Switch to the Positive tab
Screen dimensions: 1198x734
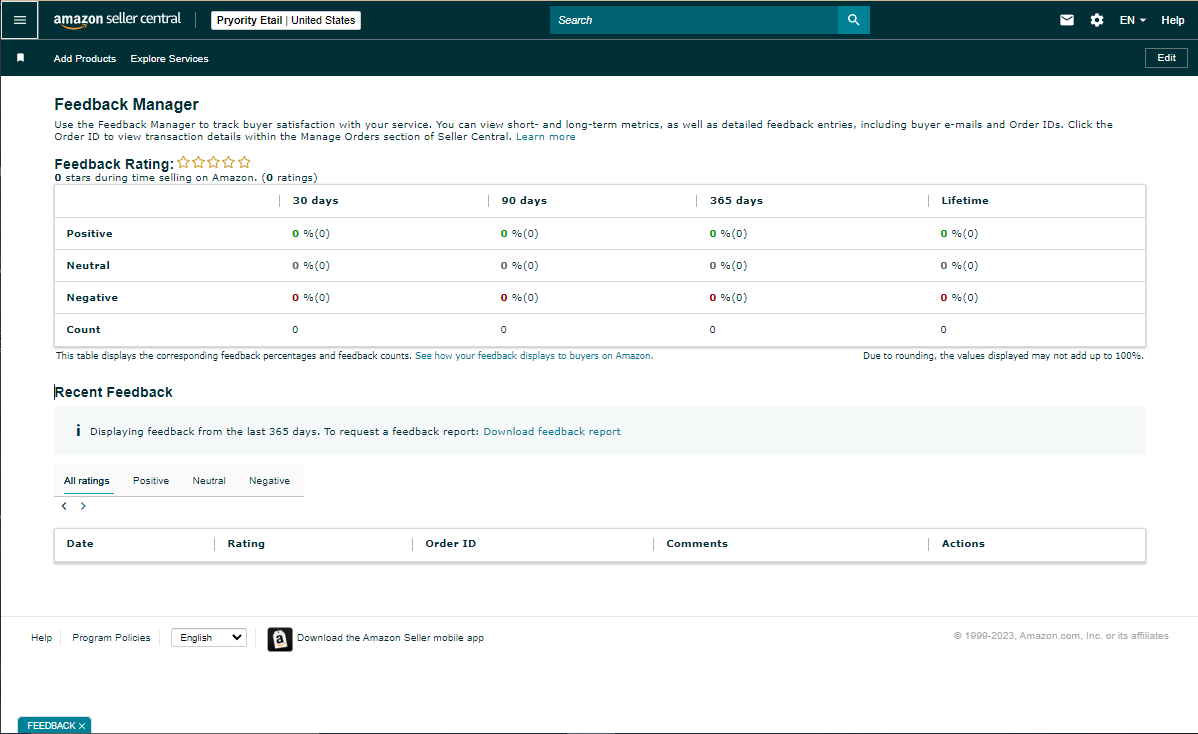tap(151, 480)
